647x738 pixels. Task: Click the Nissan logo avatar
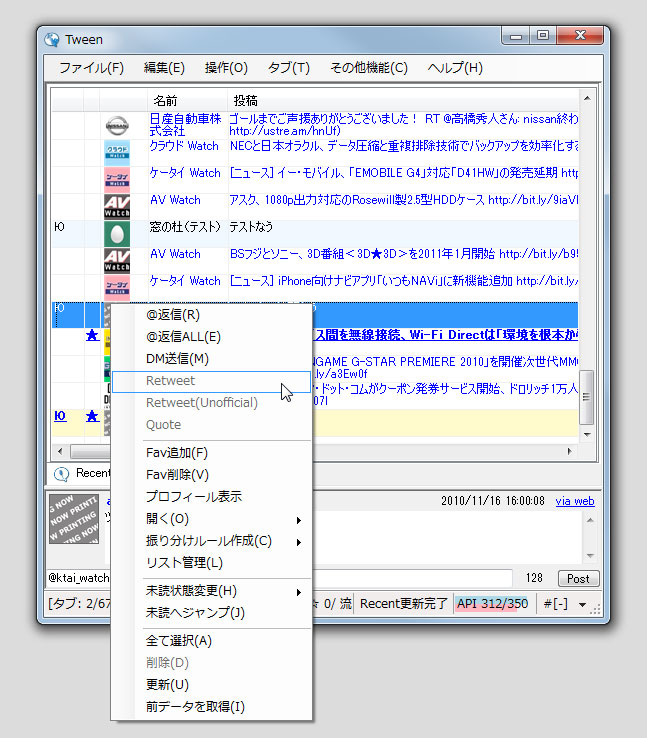pos(117,126)
